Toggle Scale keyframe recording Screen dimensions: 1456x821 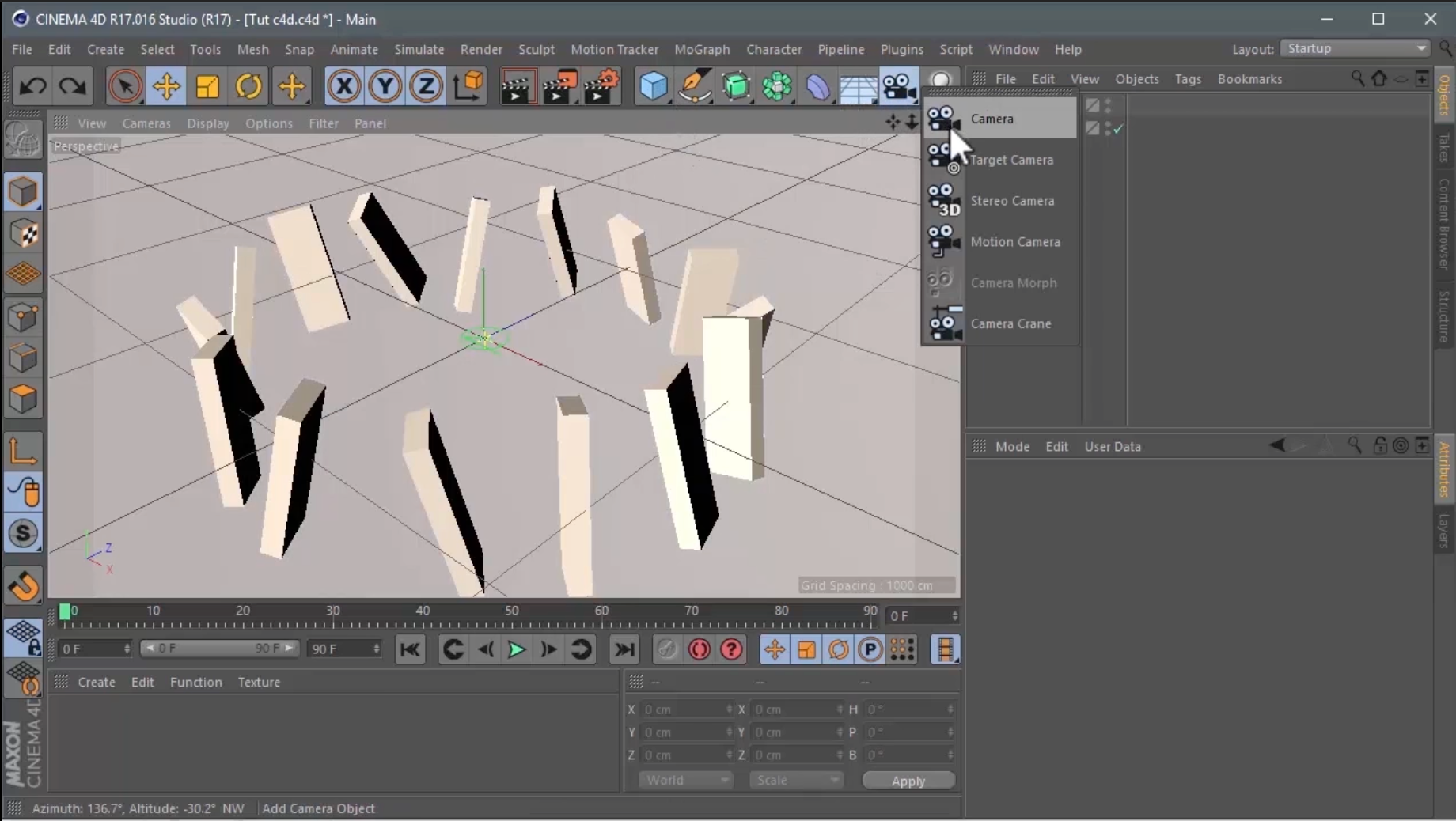click(806, 649)
